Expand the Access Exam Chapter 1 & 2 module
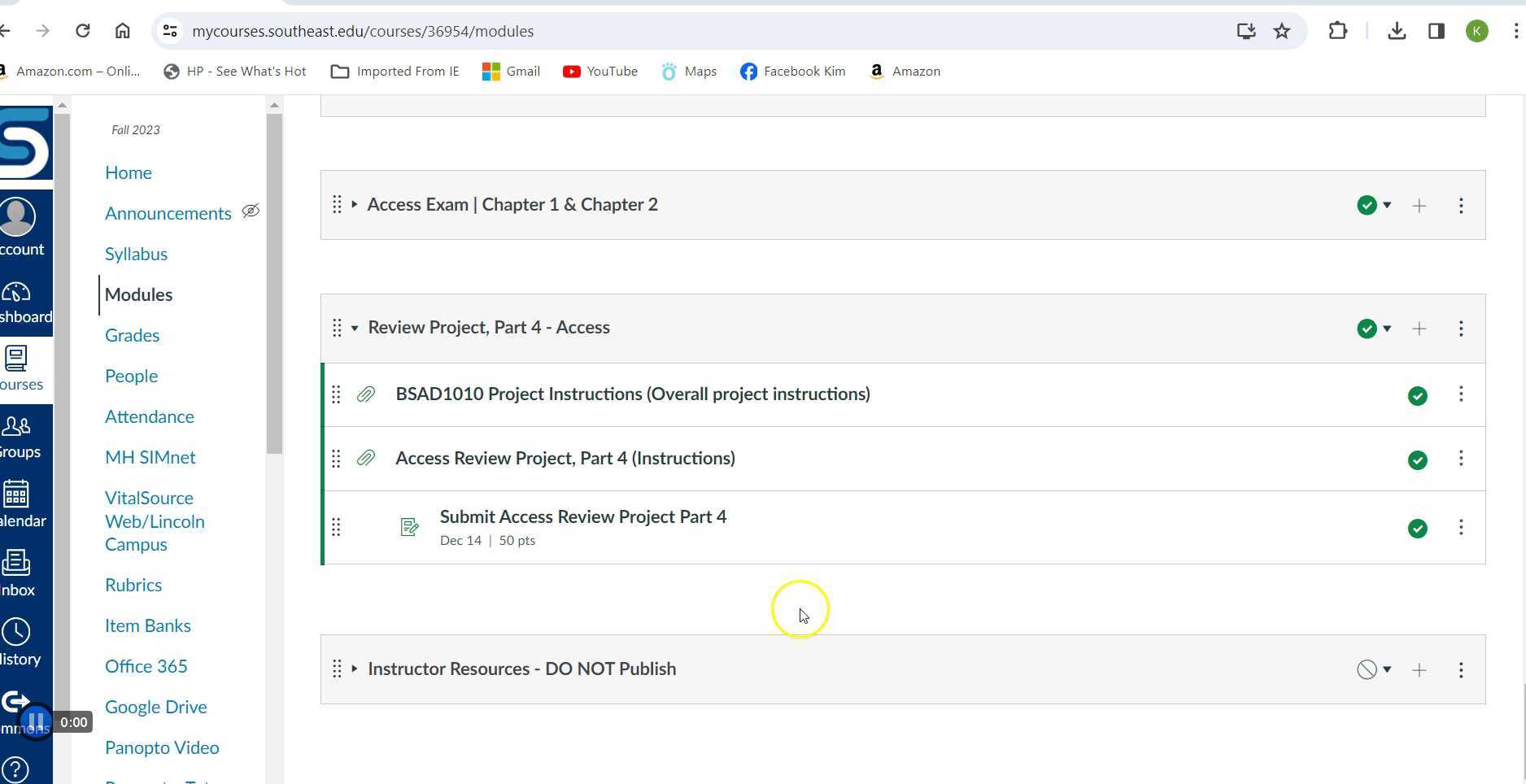 tap(355, 204)
